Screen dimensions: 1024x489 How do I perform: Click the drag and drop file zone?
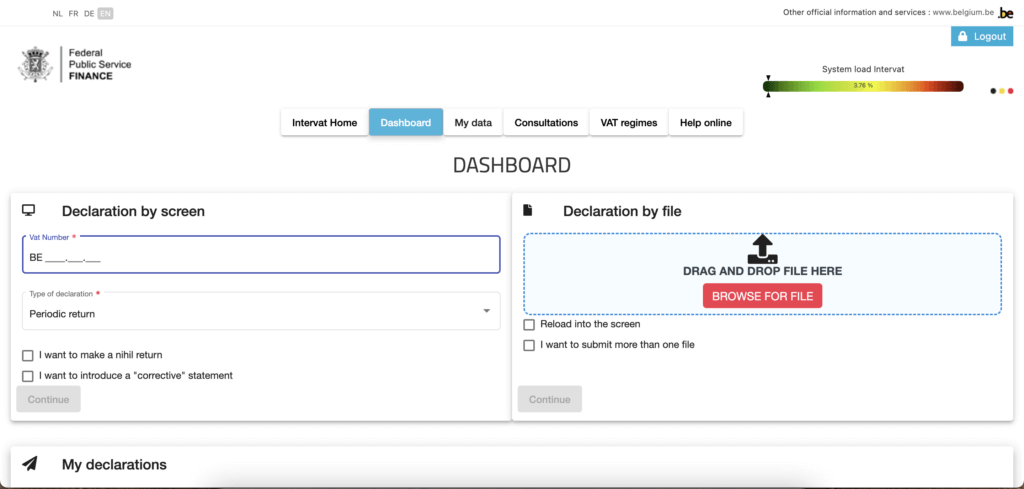tap(762, 274)
